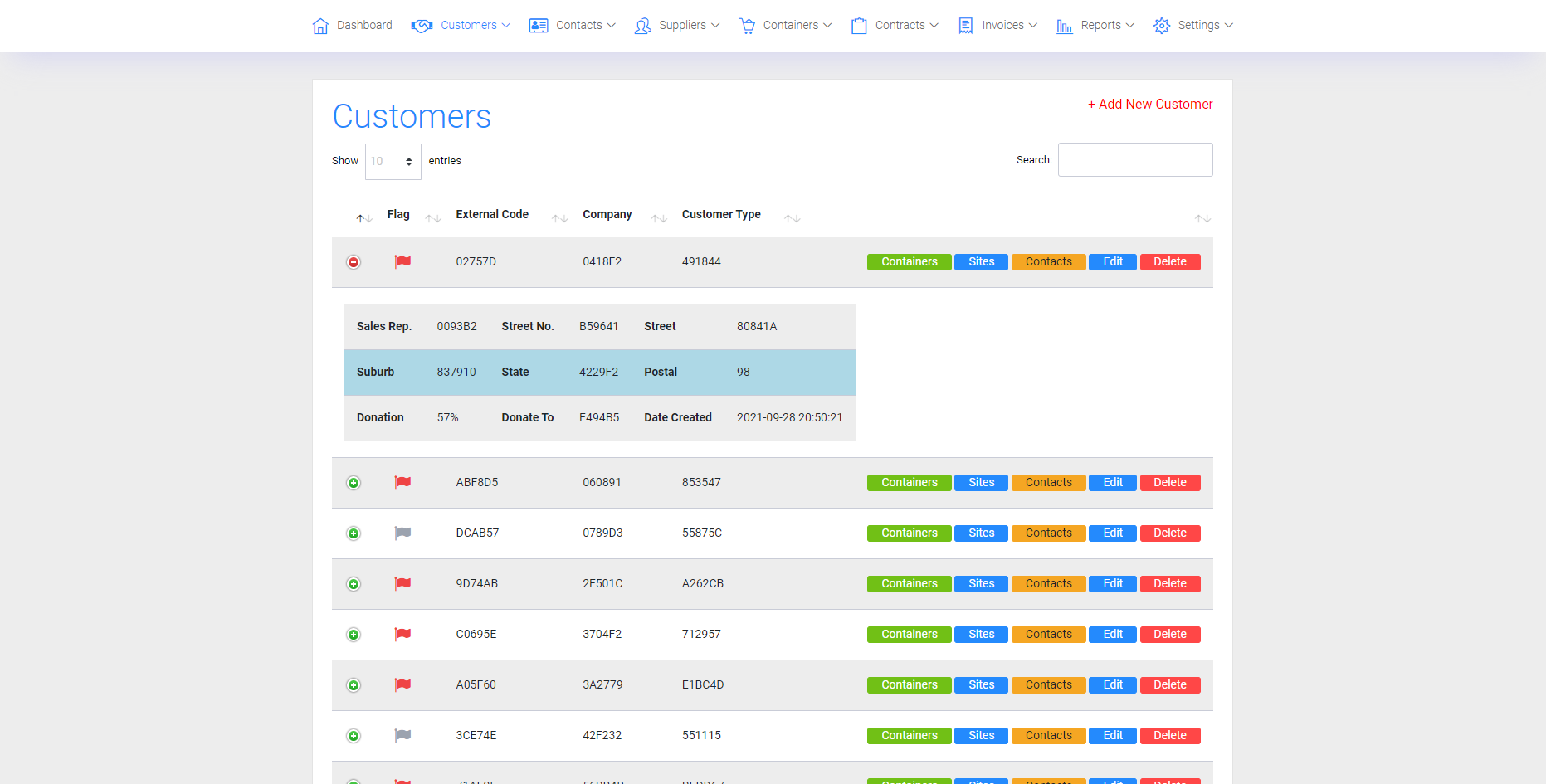Toggle the gray flag on row 3CE74E
The width and height of the screenshot is (1546, 784).
click(402, 736)
